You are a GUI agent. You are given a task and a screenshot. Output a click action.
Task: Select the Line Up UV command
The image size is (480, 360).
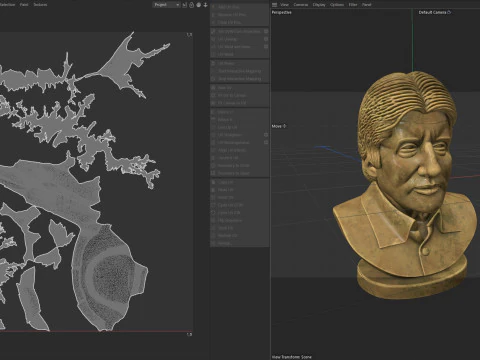pos(240,127)
